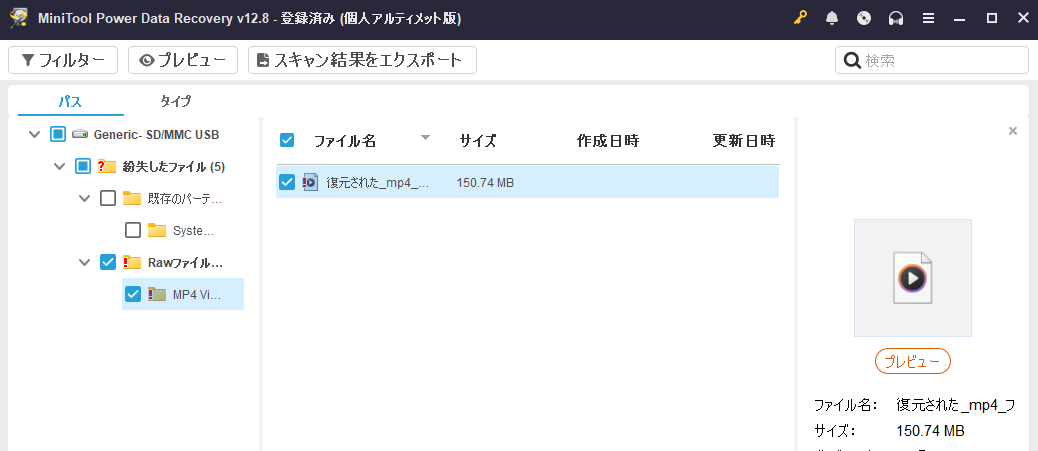Uncheck the 復元された_mp4 file checkbox

(x=287, y=182)
